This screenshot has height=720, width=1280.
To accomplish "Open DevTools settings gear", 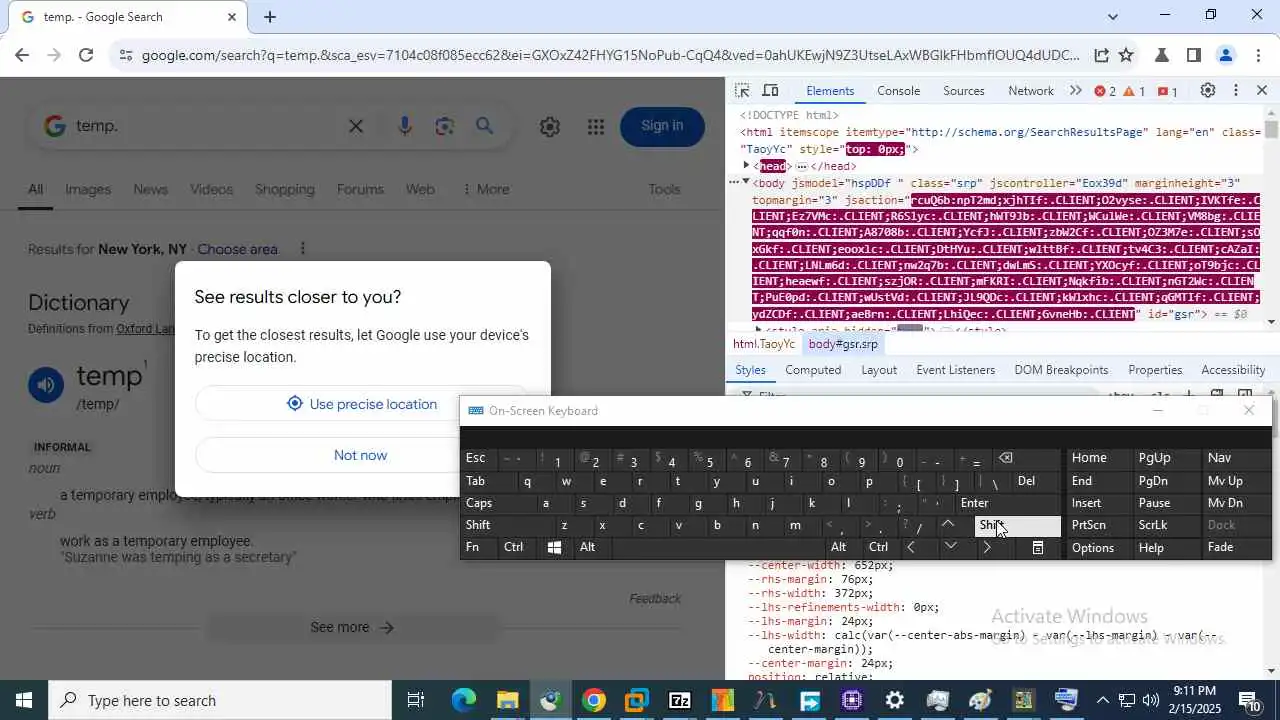I will tap(1208, 91).
